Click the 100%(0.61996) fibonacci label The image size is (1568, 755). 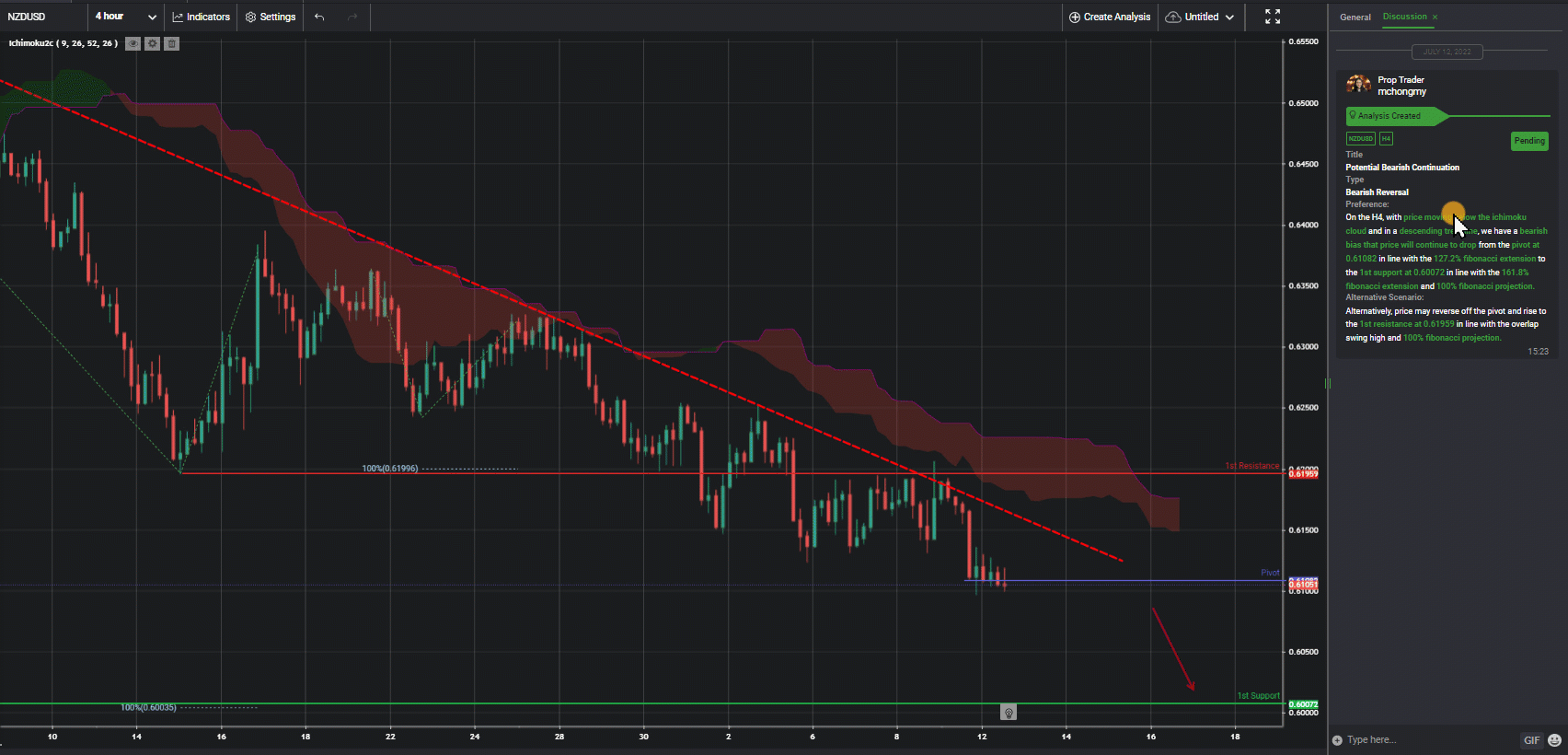click(389, 469)
